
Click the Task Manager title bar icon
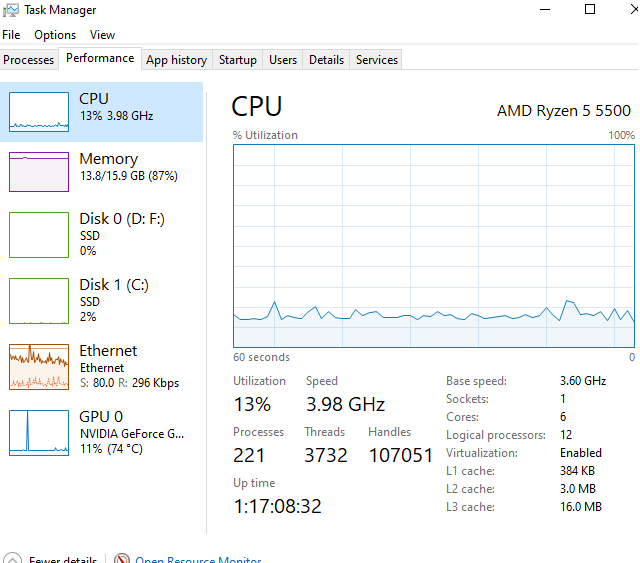pos(11,10)
